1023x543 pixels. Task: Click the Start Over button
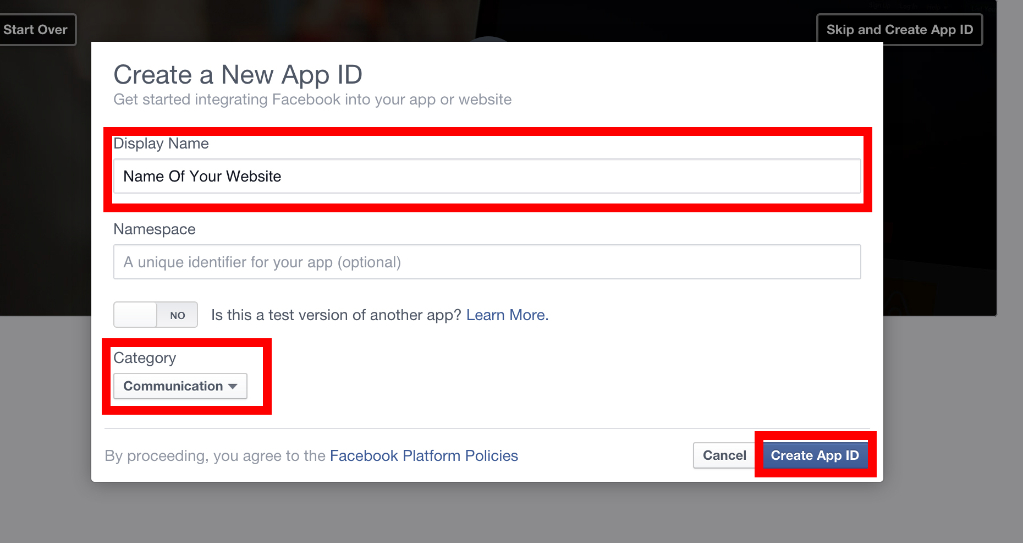click(x=36, y=30)
